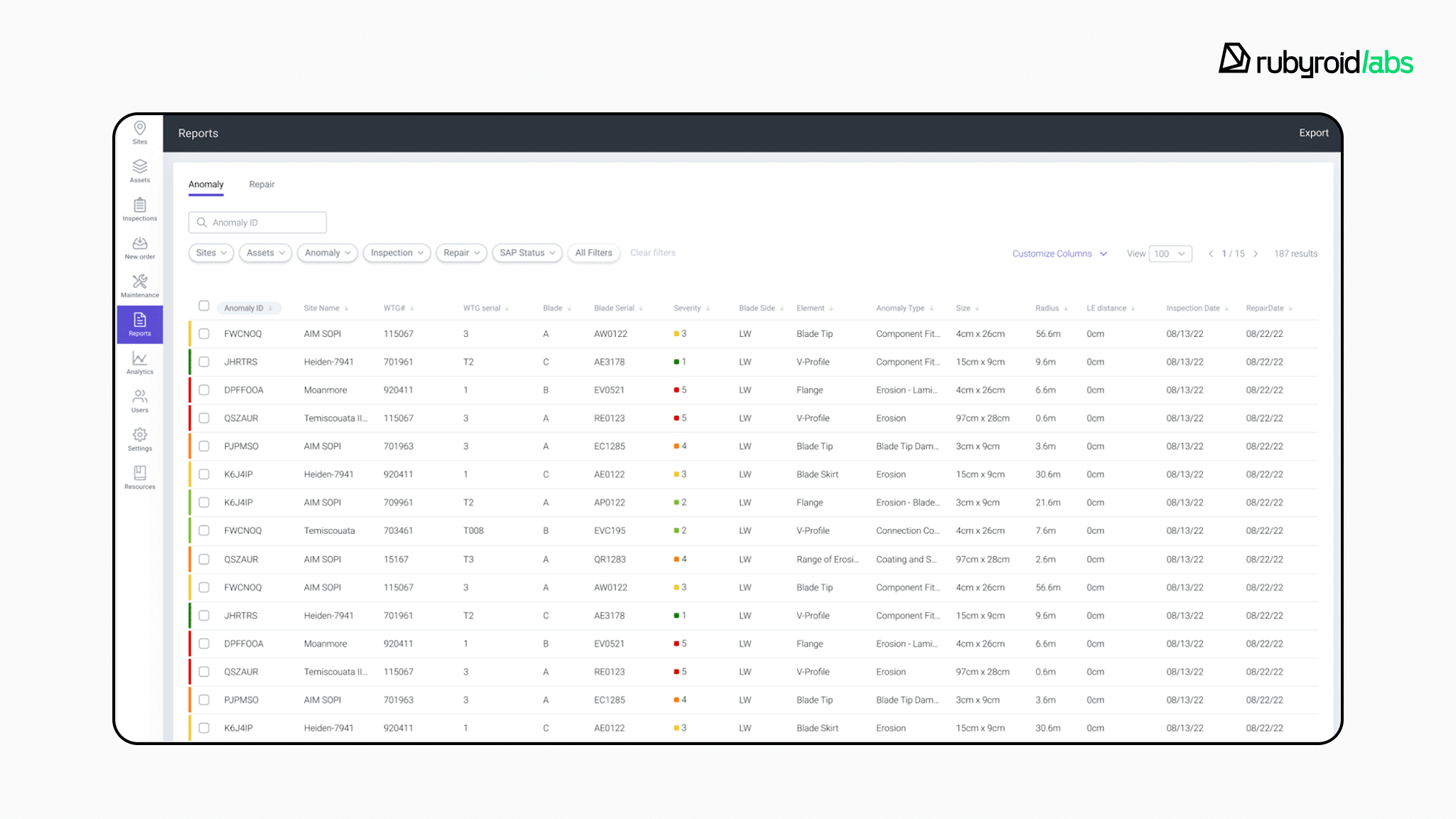This screenshot has width=1456, height=819.
Task: Select the Anomaly tab
Action: [205, 184]
